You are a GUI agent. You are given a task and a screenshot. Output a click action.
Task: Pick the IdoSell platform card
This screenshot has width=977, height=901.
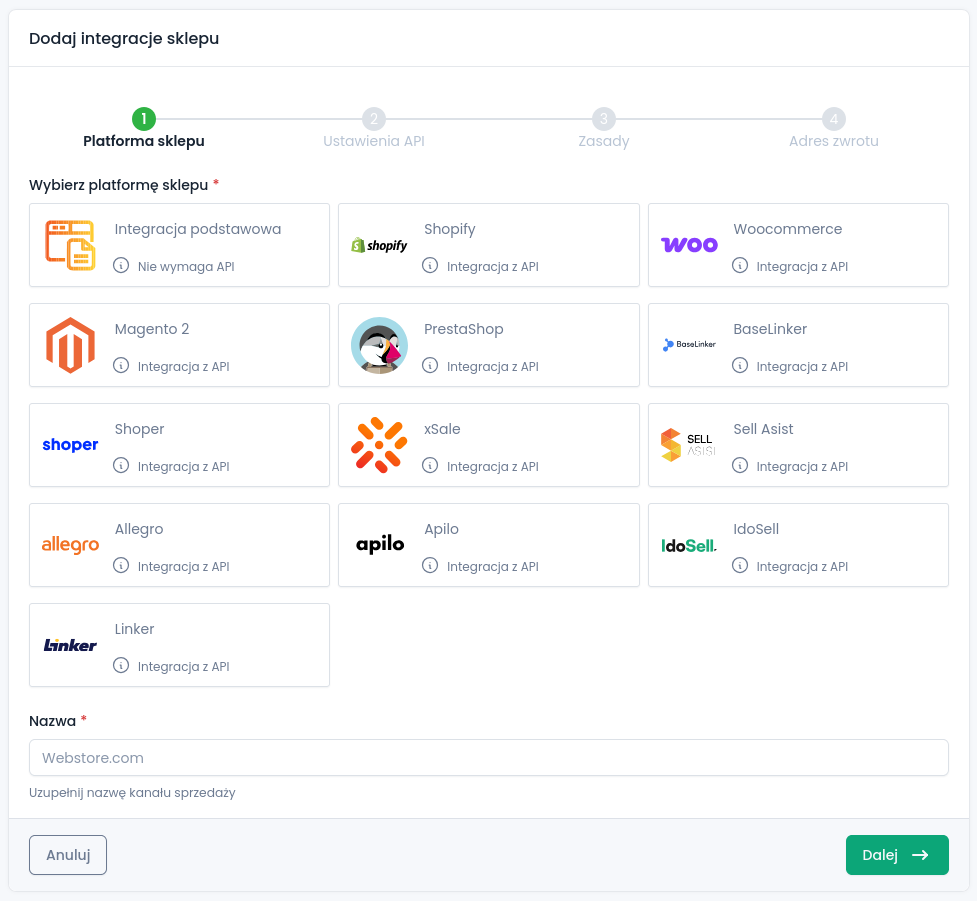pos(798,545)
